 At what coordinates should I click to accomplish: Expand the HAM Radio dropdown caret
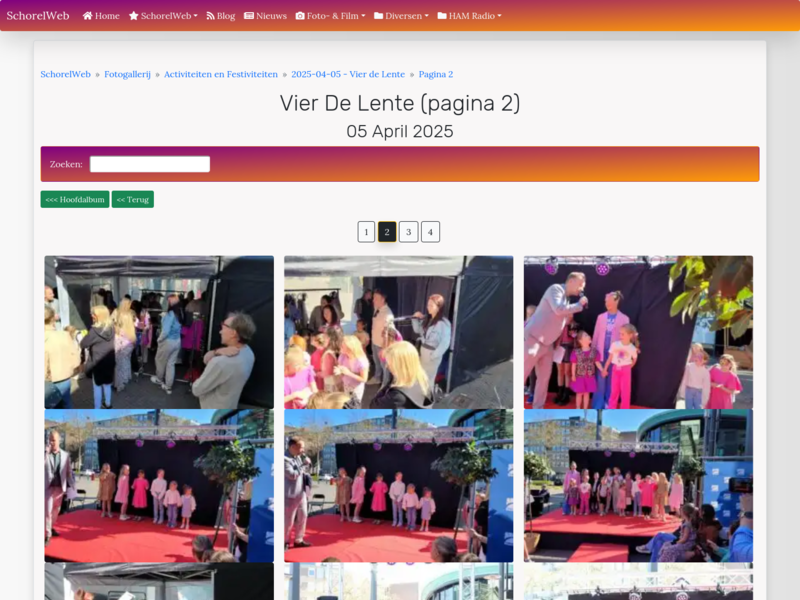pos(499,16)
